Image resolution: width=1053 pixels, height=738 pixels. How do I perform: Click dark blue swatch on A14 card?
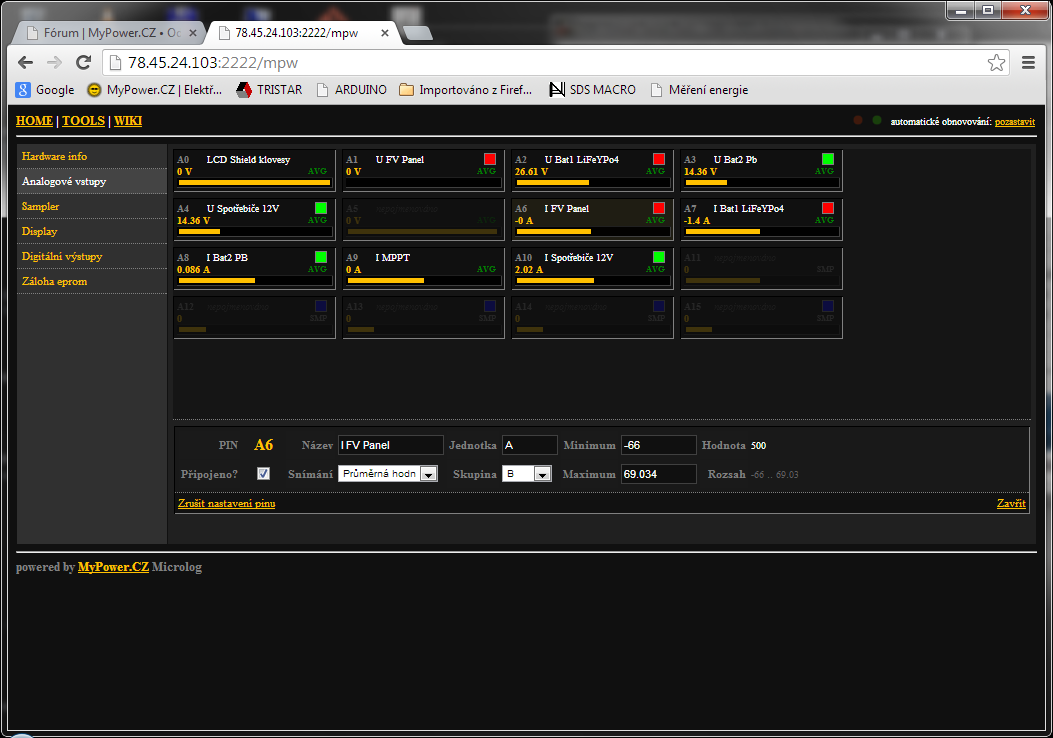point(659,306)
